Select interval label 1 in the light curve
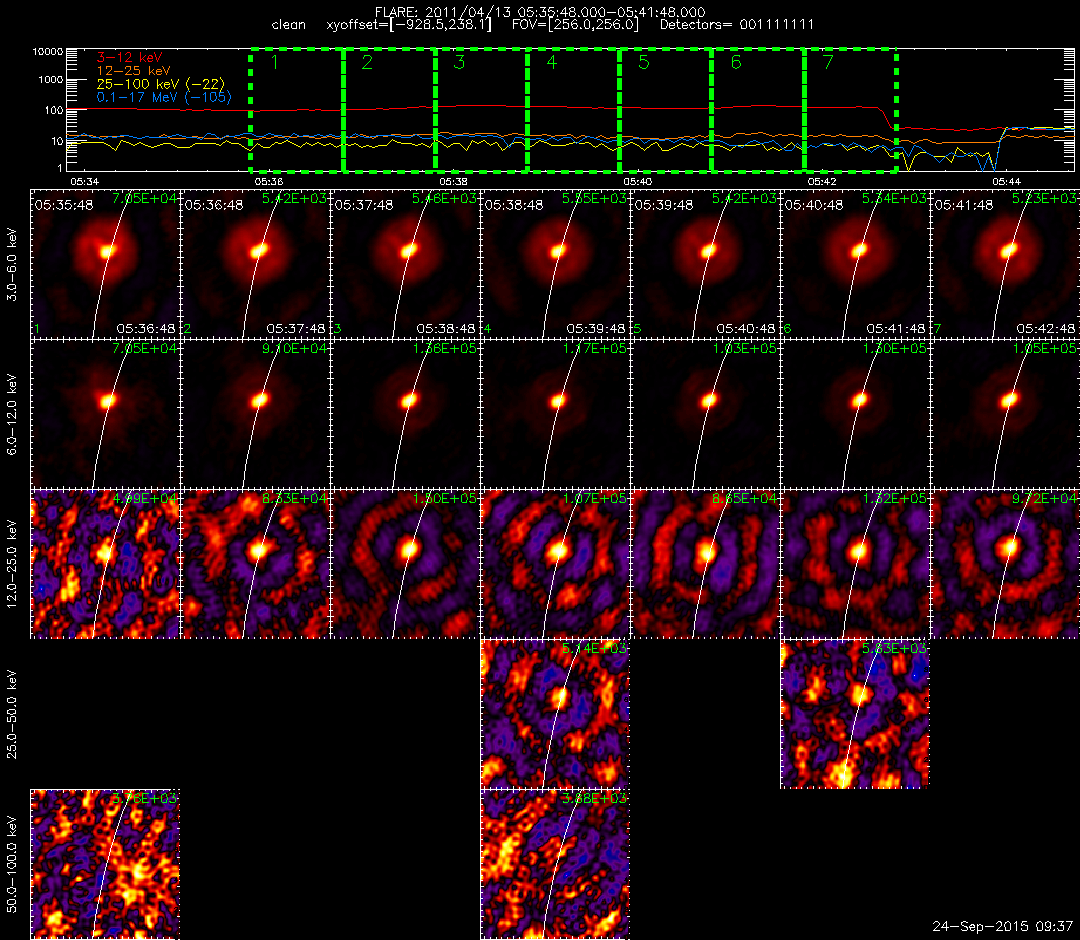 (x=275, y=62)
